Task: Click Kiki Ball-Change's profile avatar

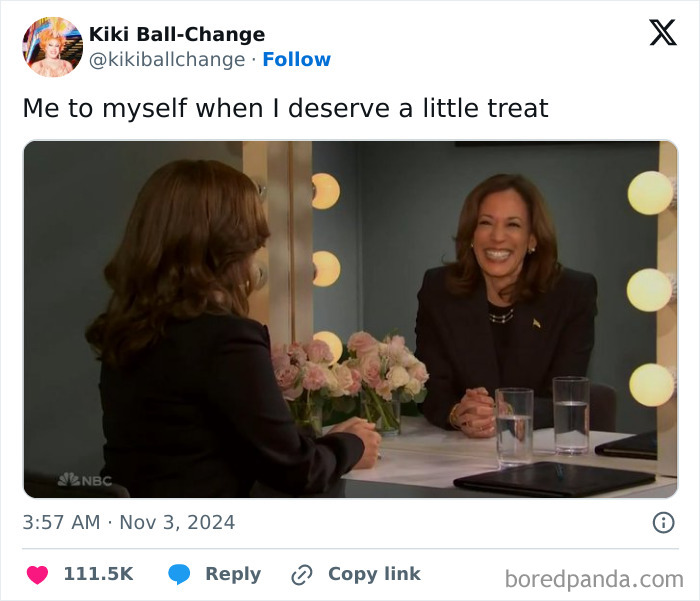Action: [52, 47]
